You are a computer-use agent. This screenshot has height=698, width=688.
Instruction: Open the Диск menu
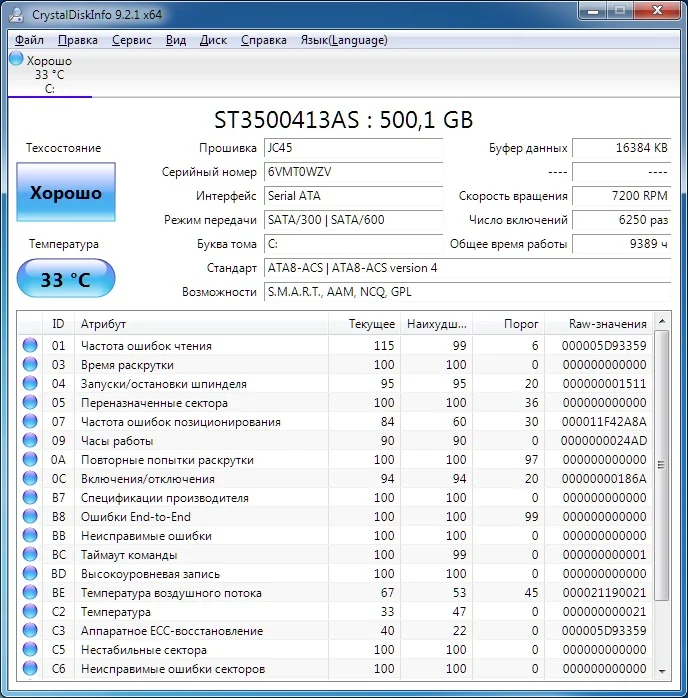[x=213, y=40]
